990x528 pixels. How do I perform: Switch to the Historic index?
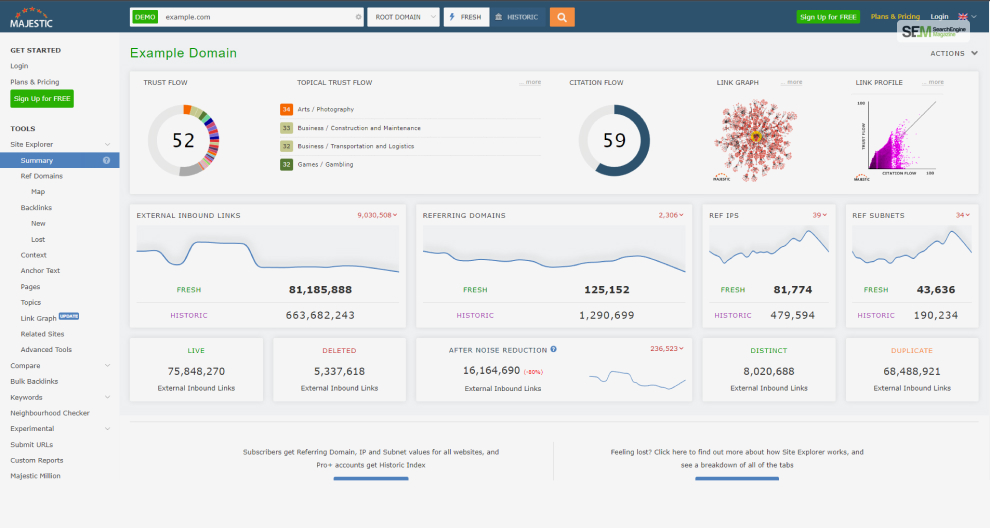(518, 17)
